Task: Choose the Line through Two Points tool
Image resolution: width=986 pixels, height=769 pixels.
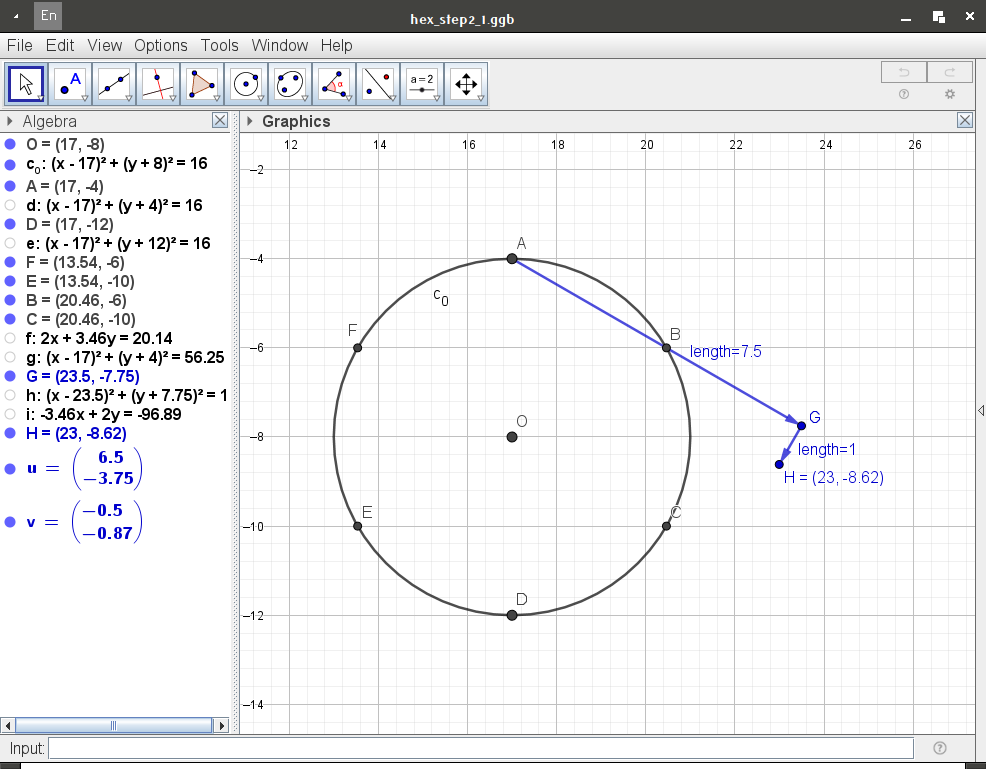Action: (114, 84)
